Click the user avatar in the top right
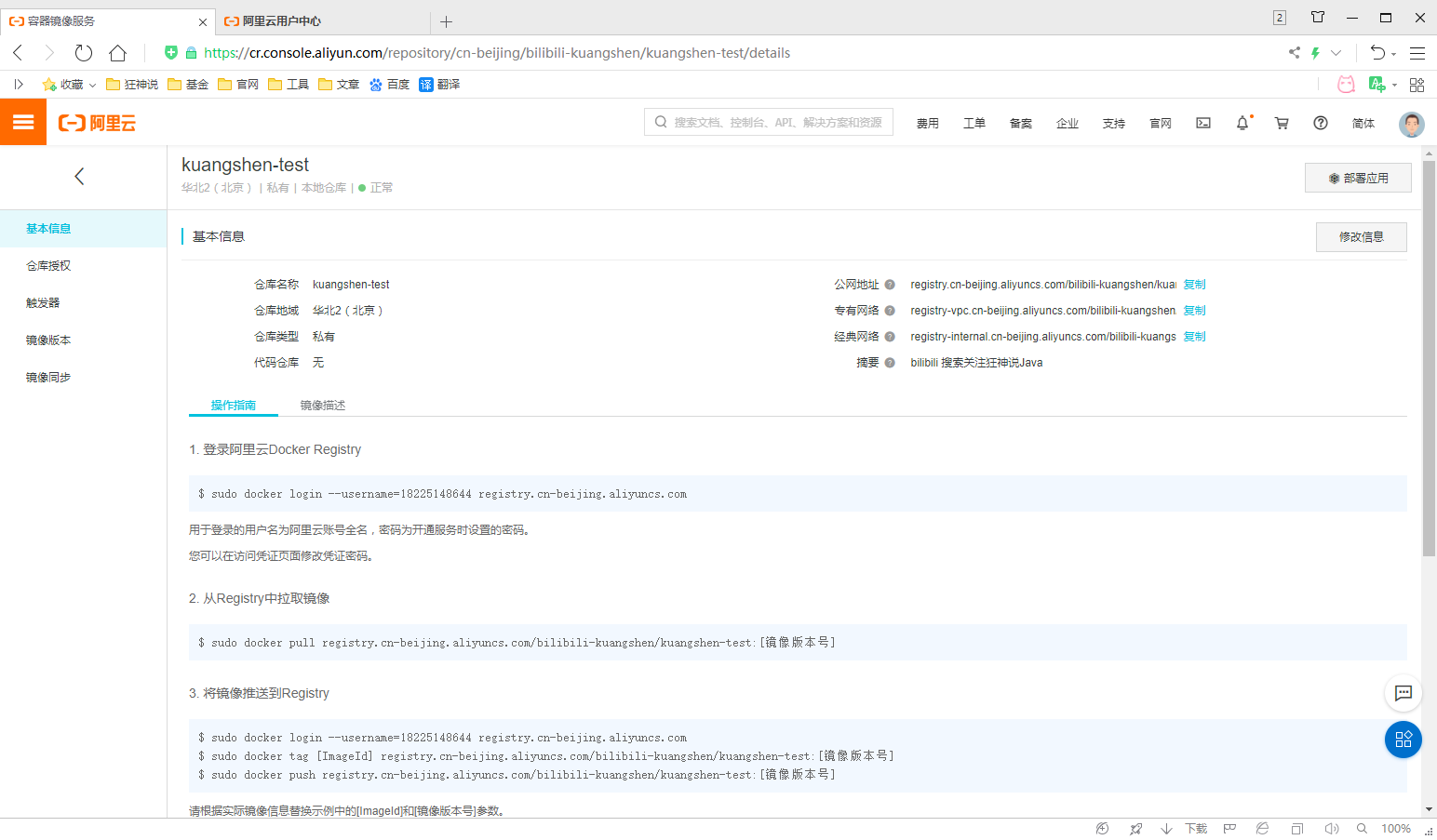Viewport: 1437px width, 840px height. click(1411, 124)
